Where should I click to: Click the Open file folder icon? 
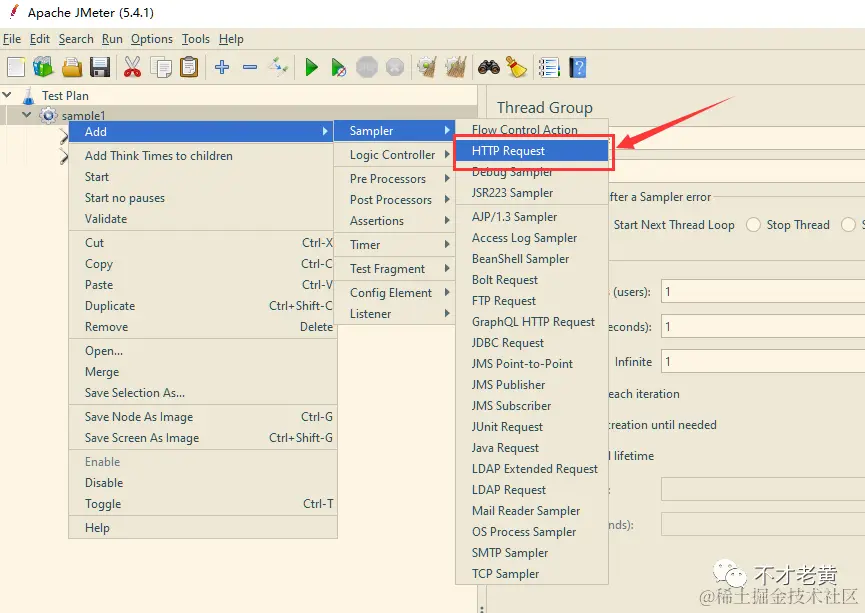pyautogui.click(x=72, y=67)
